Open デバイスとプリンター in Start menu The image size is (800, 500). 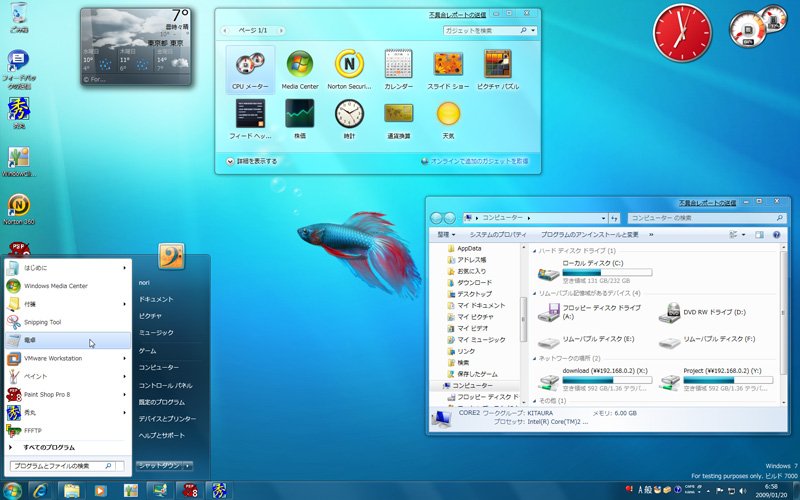[x=167, y=419]
